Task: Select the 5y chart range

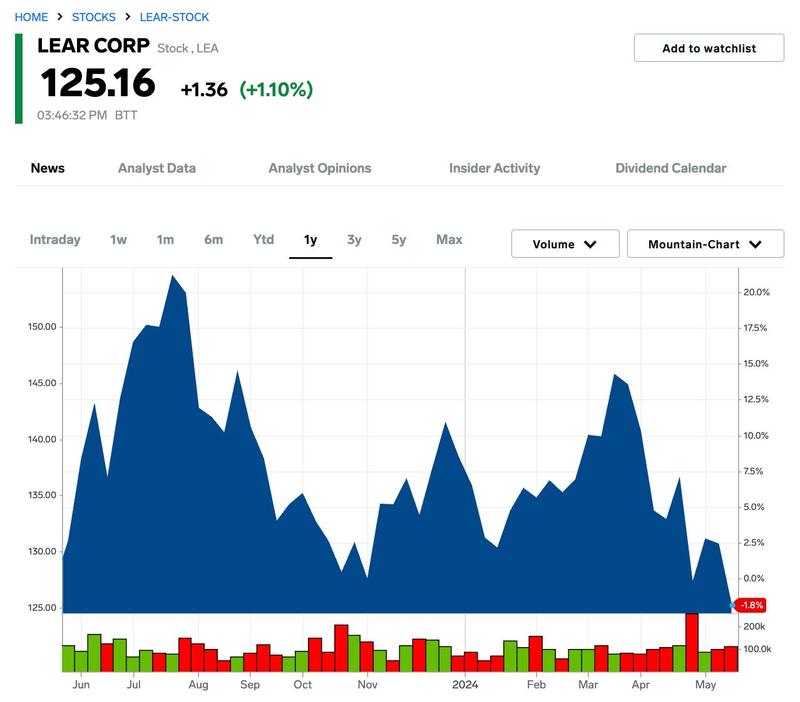Action: [x=399, y=239]
